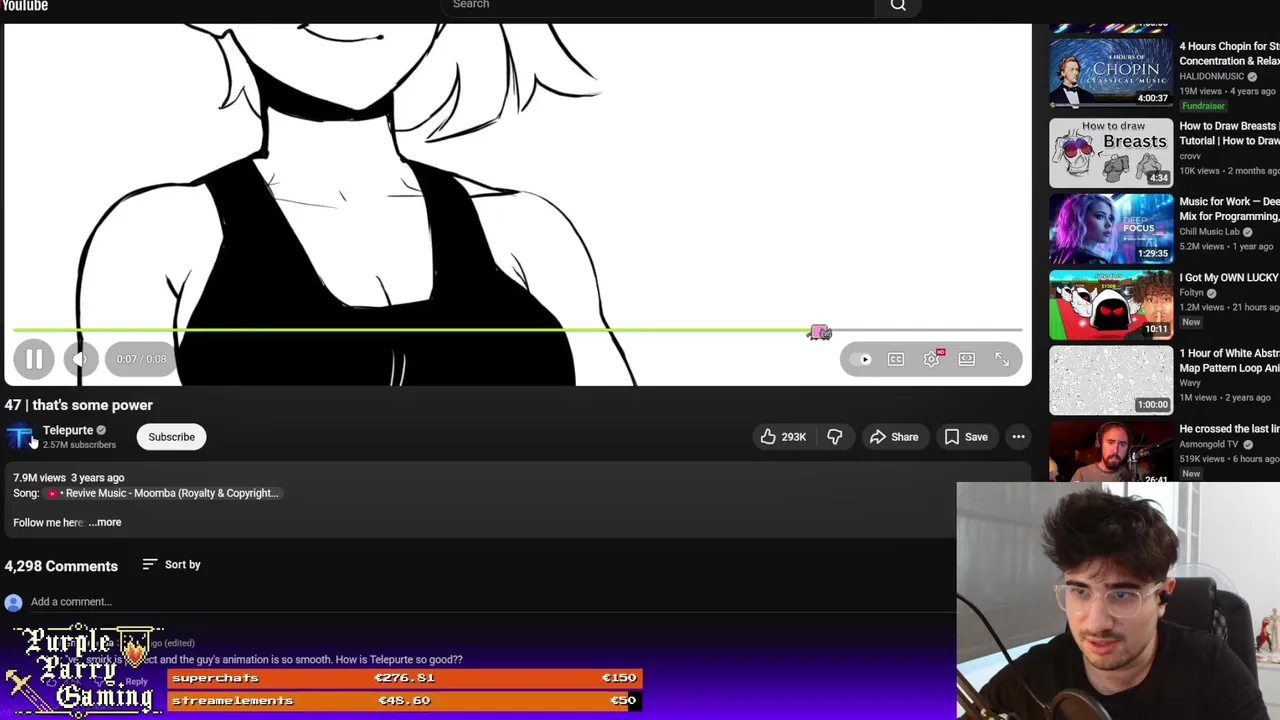
Task: Dislike the video with thumbs down
Action: click(x=835, y=437)
